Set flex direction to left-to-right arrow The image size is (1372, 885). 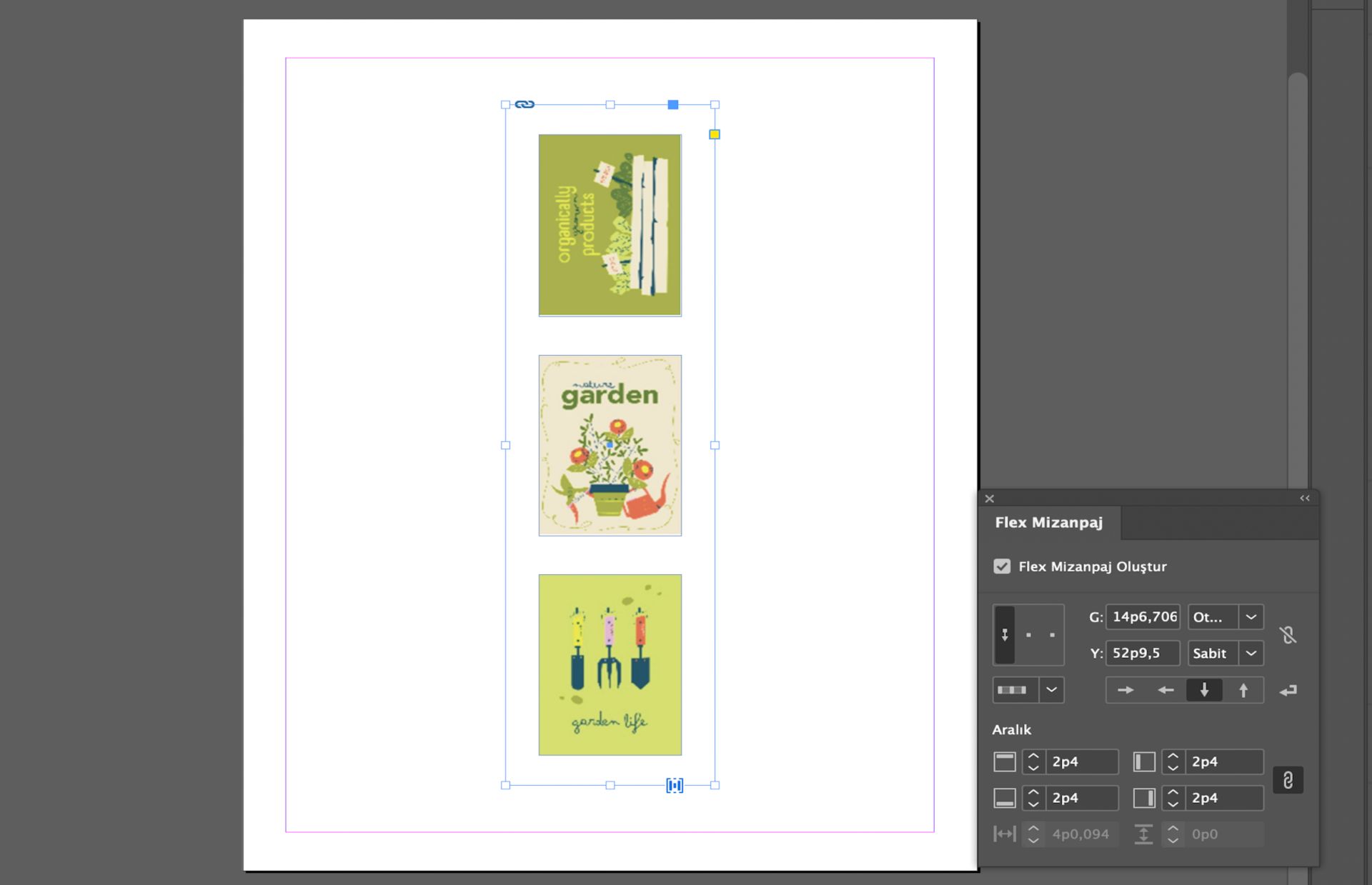point(1125,690)
